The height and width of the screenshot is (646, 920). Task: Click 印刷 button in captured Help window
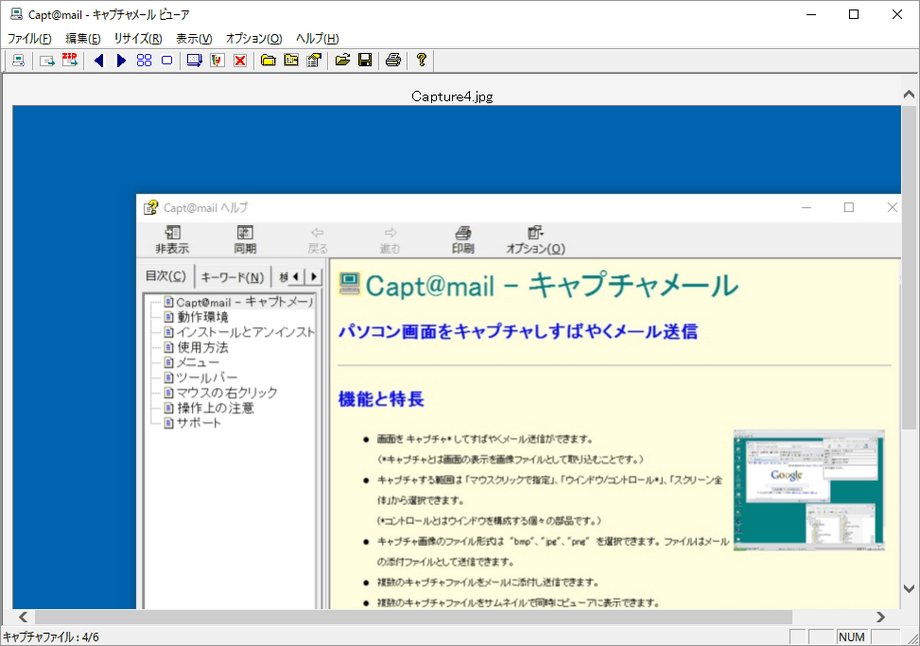tap(463, 239)
